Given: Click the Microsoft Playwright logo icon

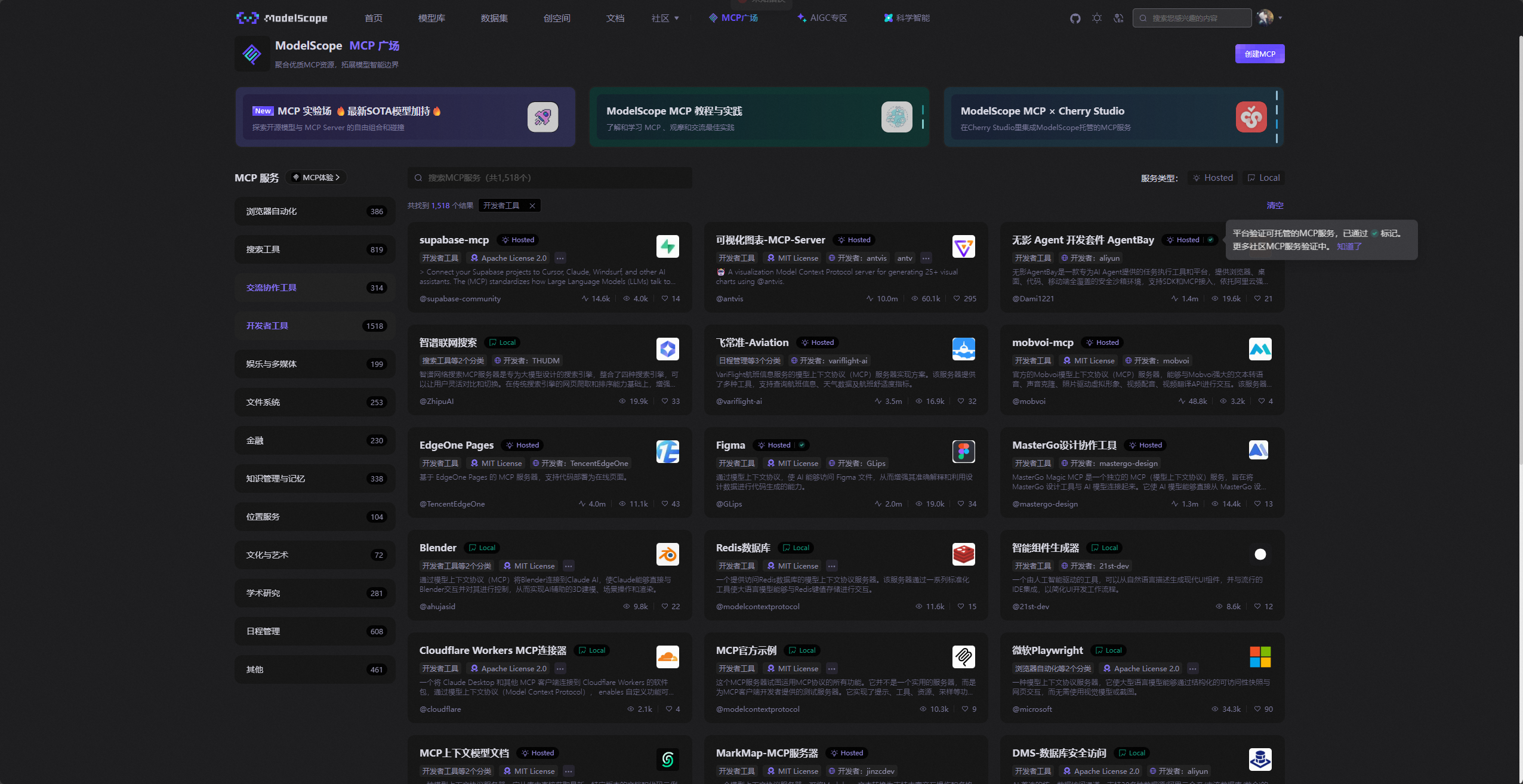Looking at the screenshot, I should (1260, 657).
